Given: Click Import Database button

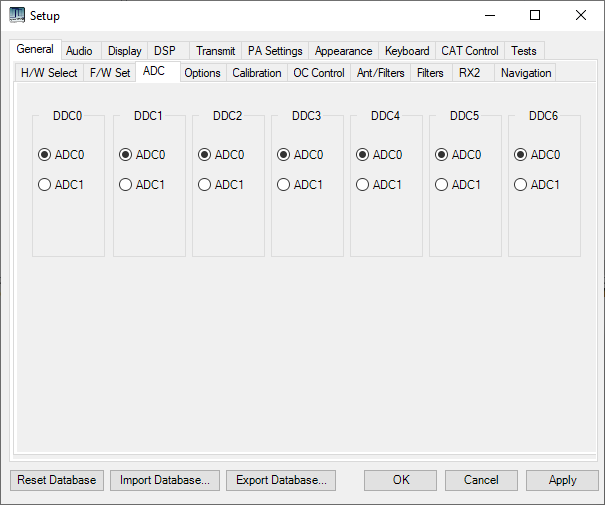Looking at the screenshot, I should coord(165,480).
